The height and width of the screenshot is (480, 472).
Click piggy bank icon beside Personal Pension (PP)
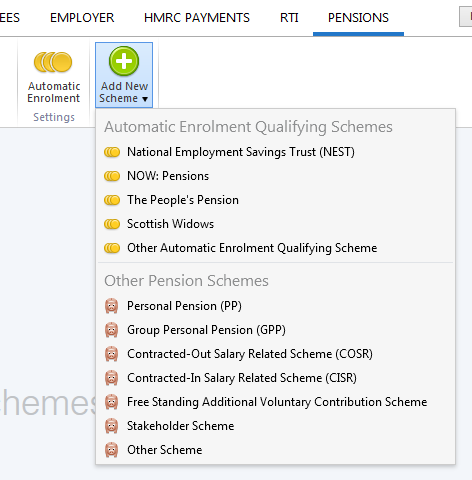112,306
